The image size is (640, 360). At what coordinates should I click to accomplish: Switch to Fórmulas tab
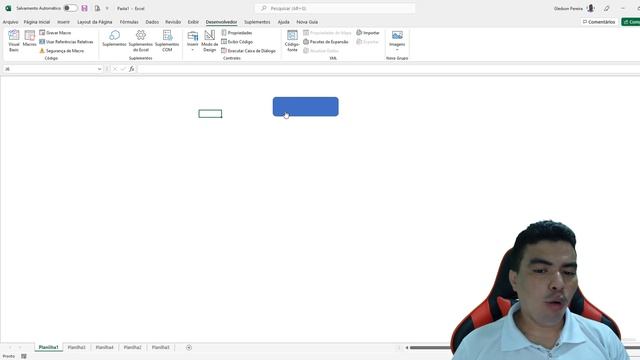pos(129,22)
